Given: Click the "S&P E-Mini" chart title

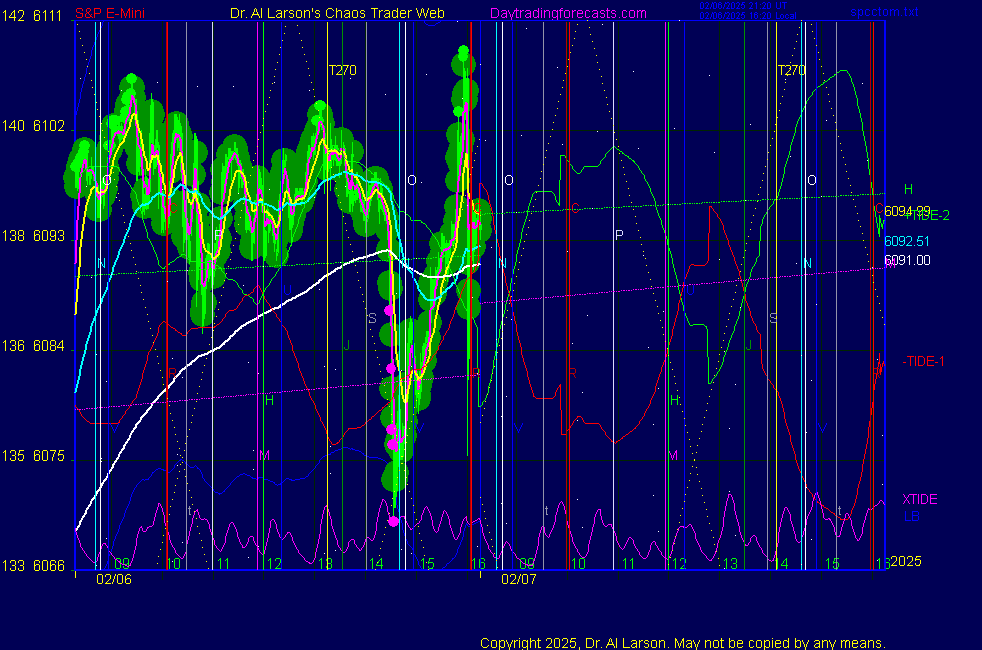Looking at the screenshot, I should click(110, 13).
